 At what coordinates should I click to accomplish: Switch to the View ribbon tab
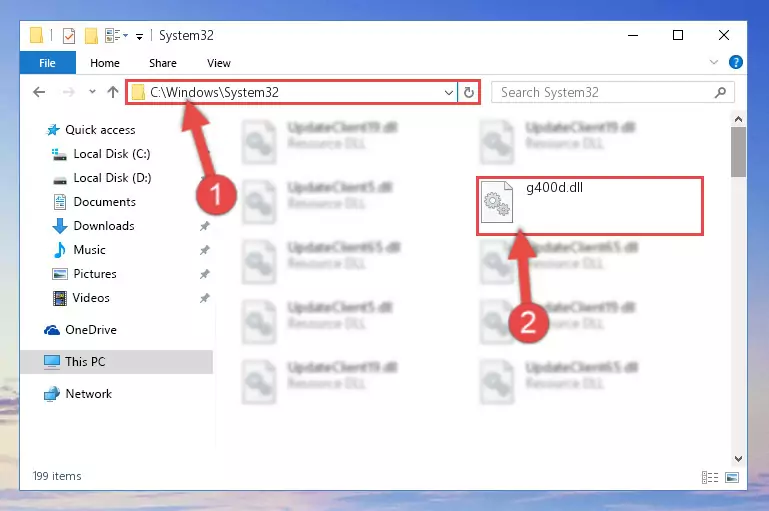tap(219, 63)
